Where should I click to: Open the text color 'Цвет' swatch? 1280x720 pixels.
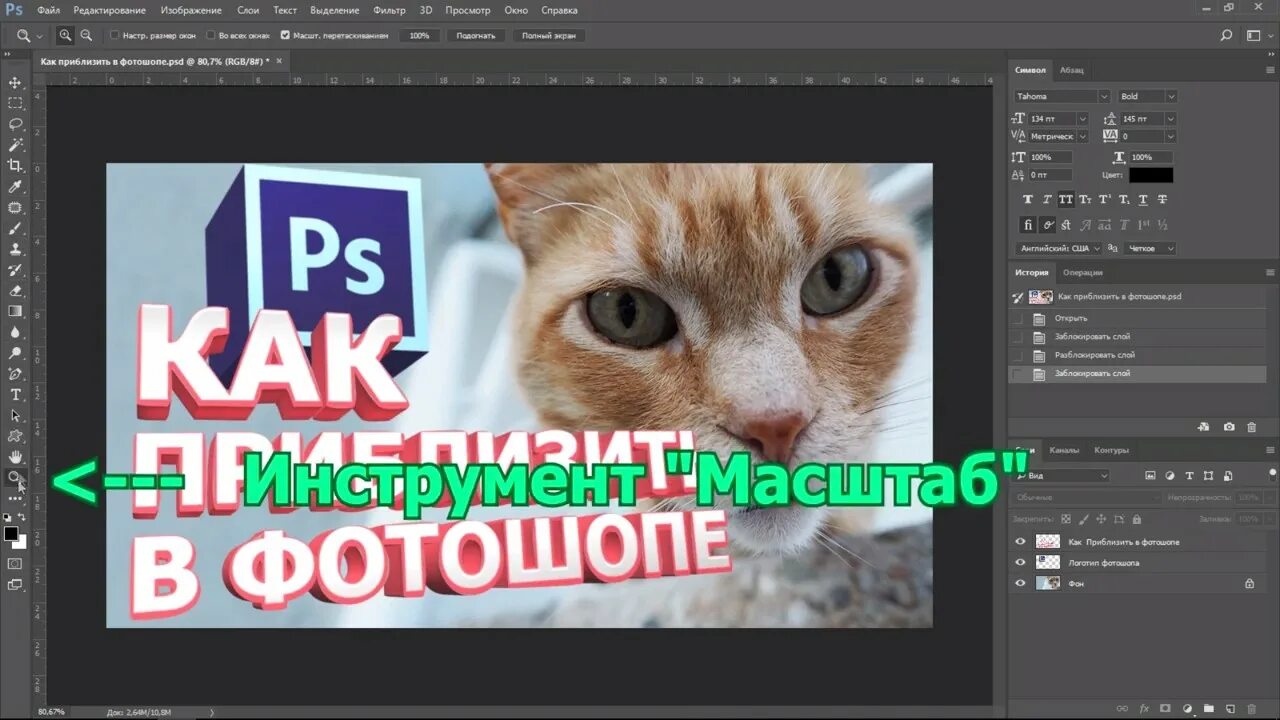pyautogui.click(x=1151, y=175)
